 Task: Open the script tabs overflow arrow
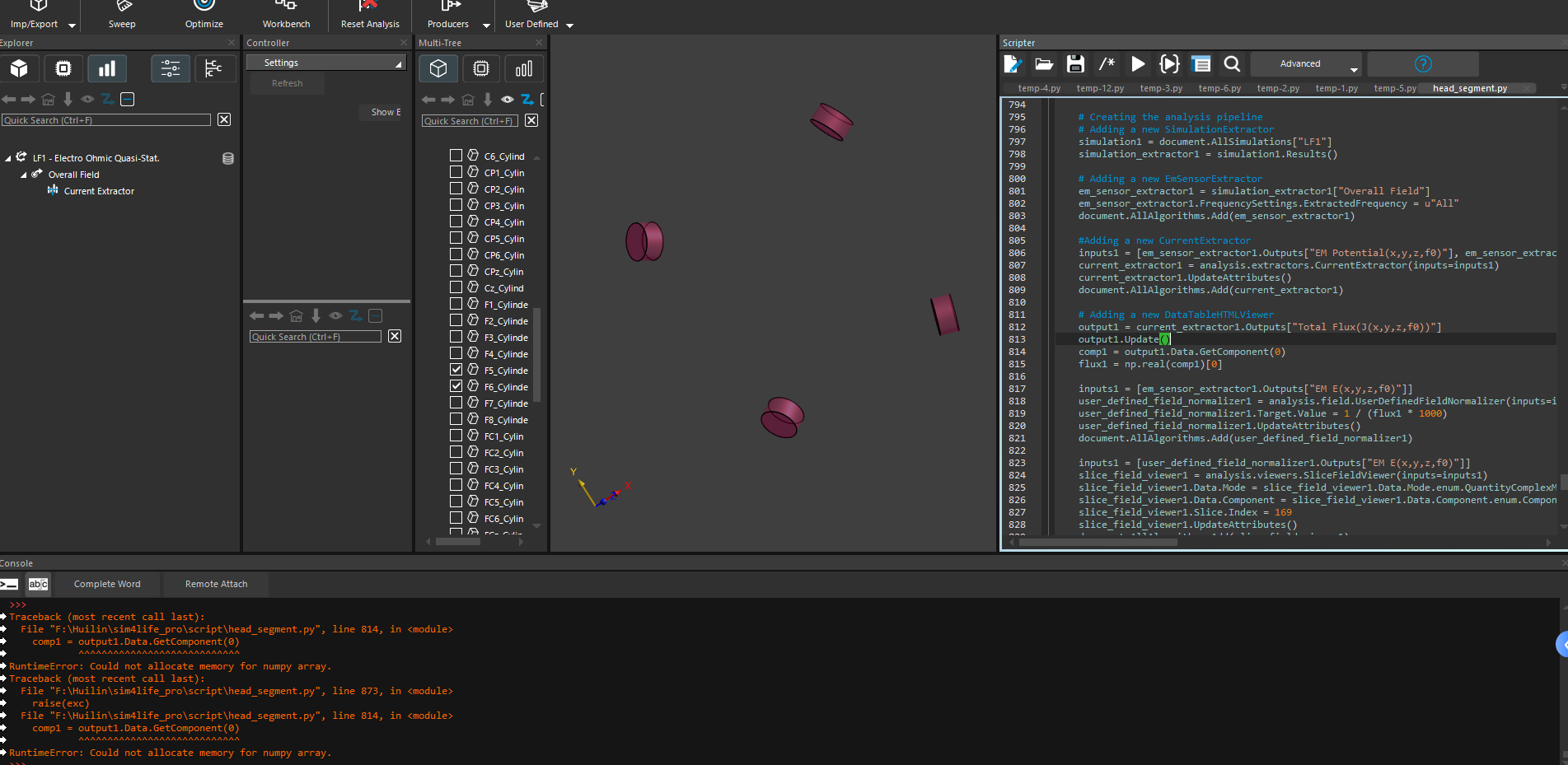(1563, 87)
